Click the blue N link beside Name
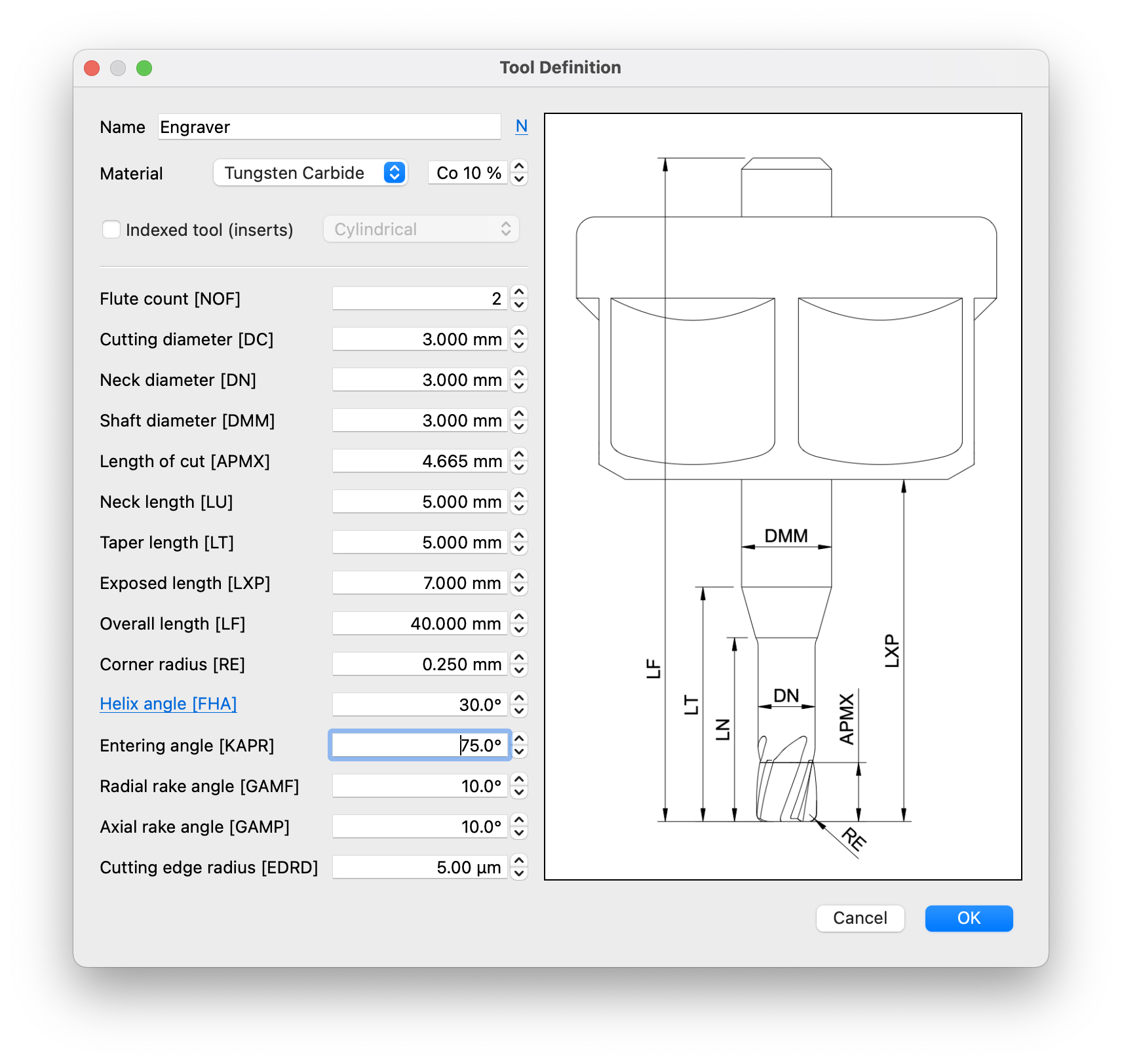1122x1064 pixels. [x=521, y=126]
